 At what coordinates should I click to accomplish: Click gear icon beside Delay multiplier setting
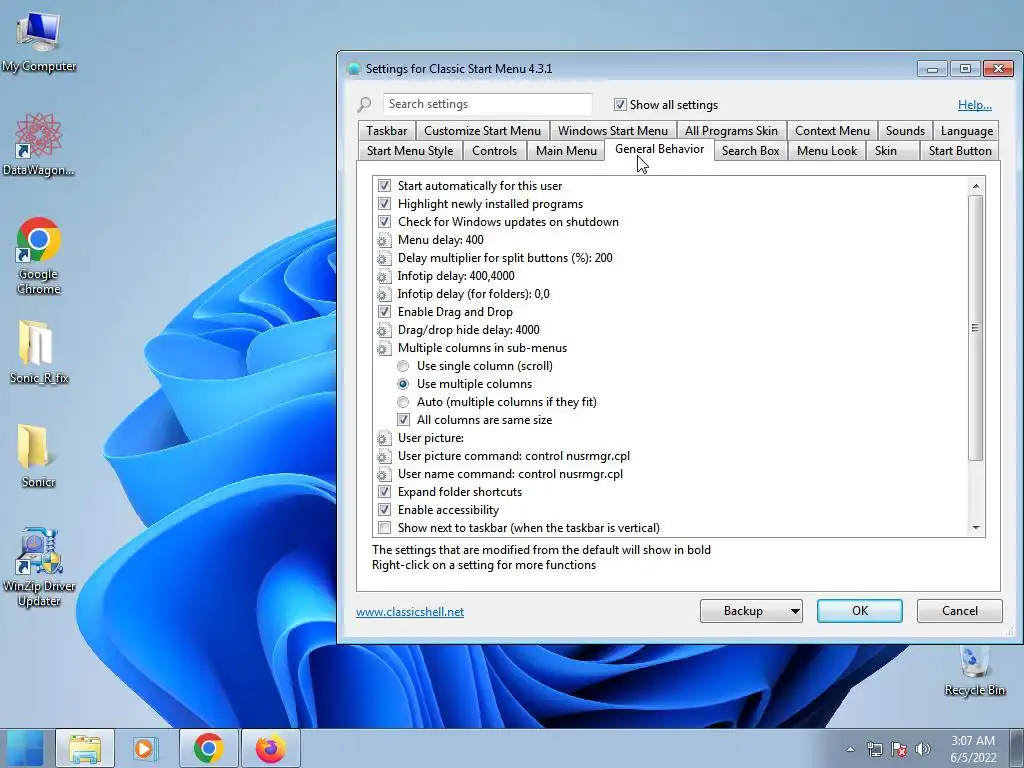(384, 258)
